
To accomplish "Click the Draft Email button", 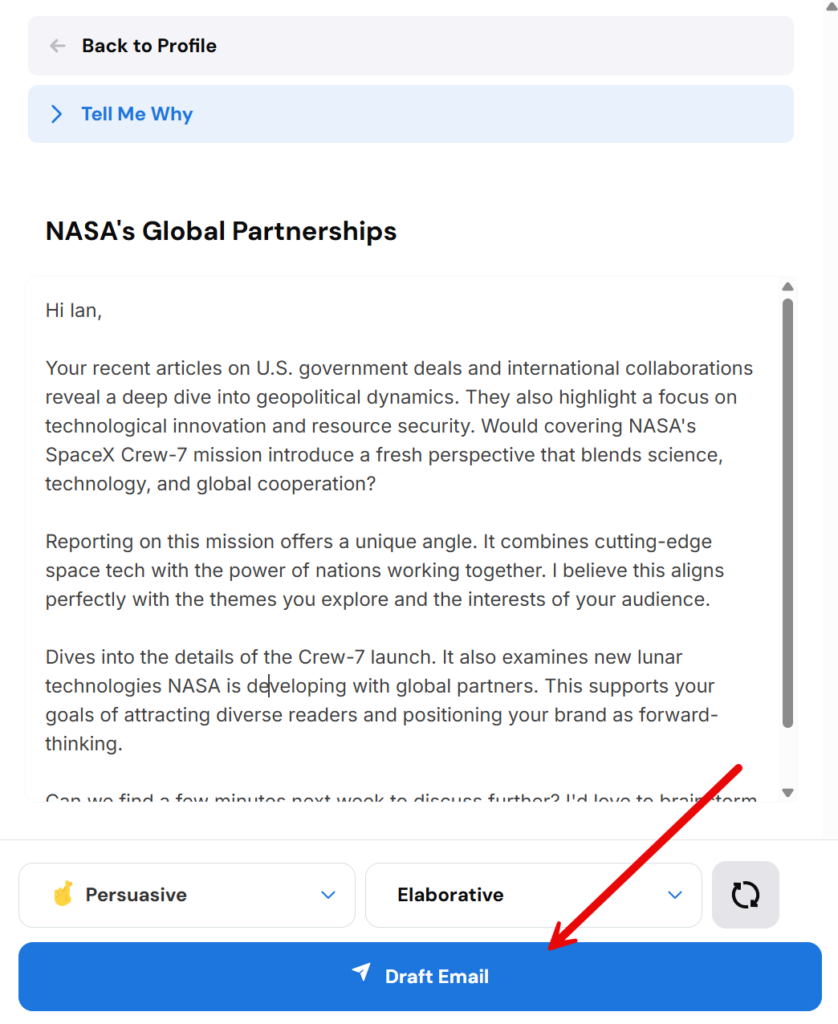I will click(x=420, y=976).
